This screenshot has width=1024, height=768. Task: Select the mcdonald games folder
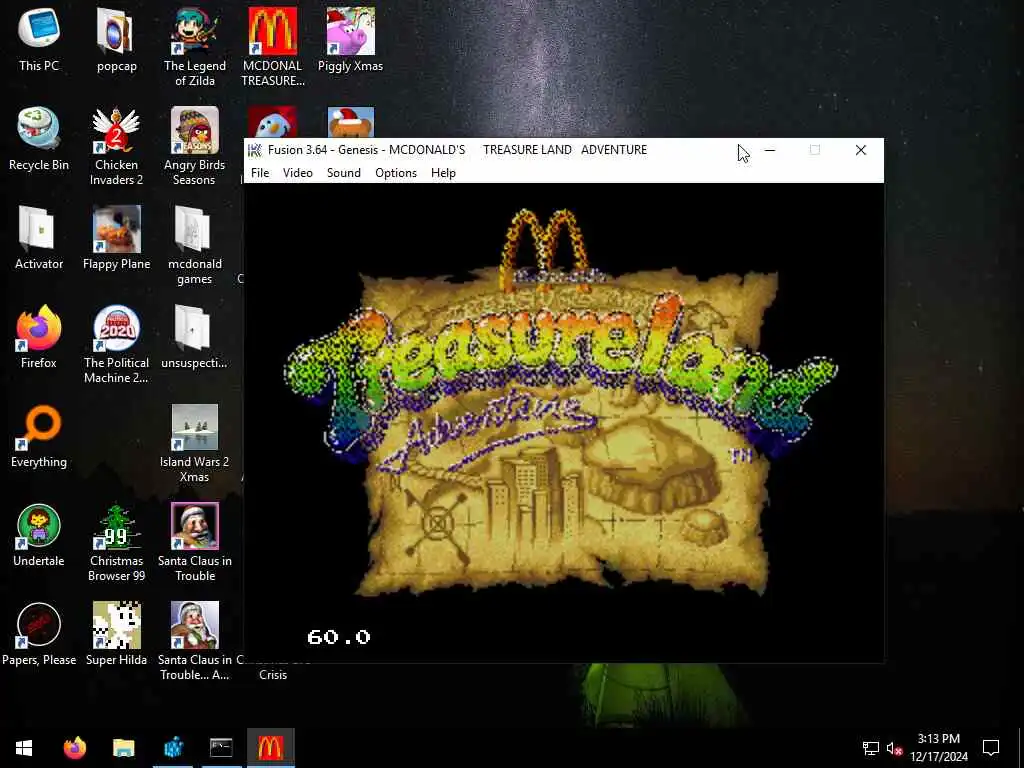tap(195, 246)
